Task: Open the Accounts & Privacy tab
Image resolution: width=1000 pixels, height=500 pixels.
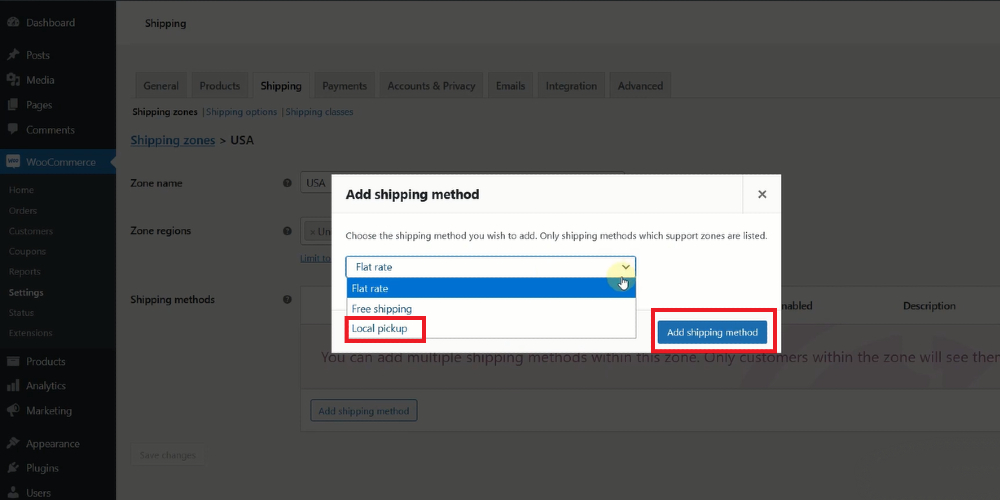Action: (431, 85)
